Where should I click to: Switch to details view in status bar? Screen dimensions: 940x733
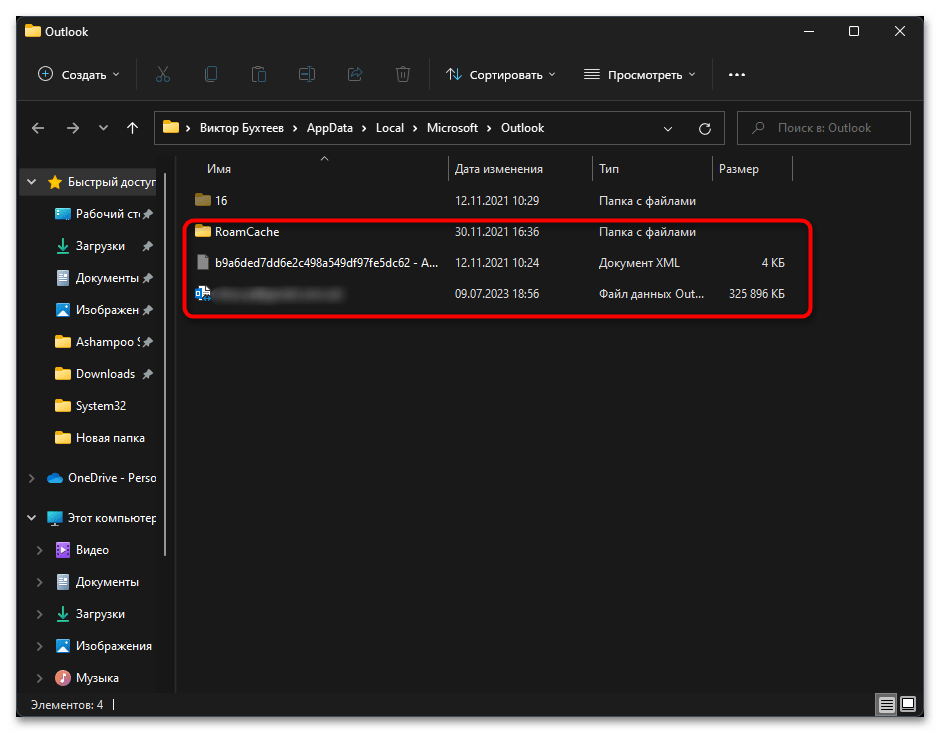click(x=887, y=704)
